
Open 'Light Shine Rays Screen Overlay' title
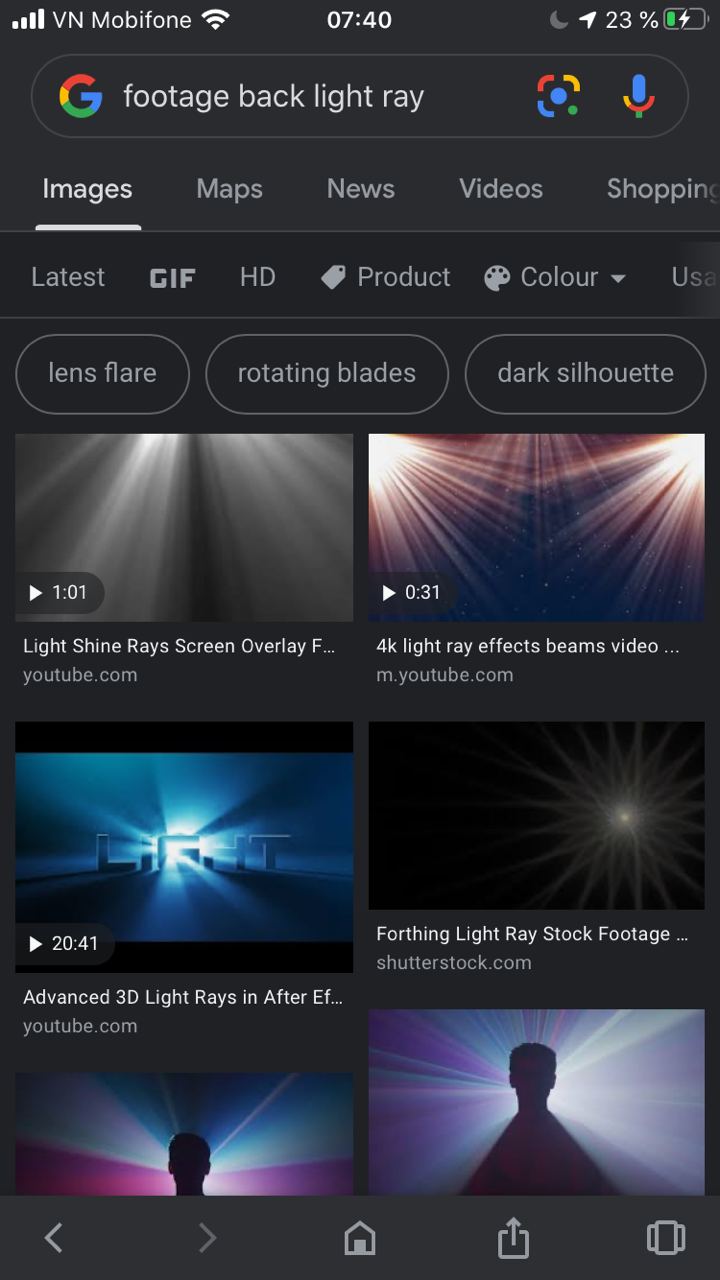click(179, 646)
